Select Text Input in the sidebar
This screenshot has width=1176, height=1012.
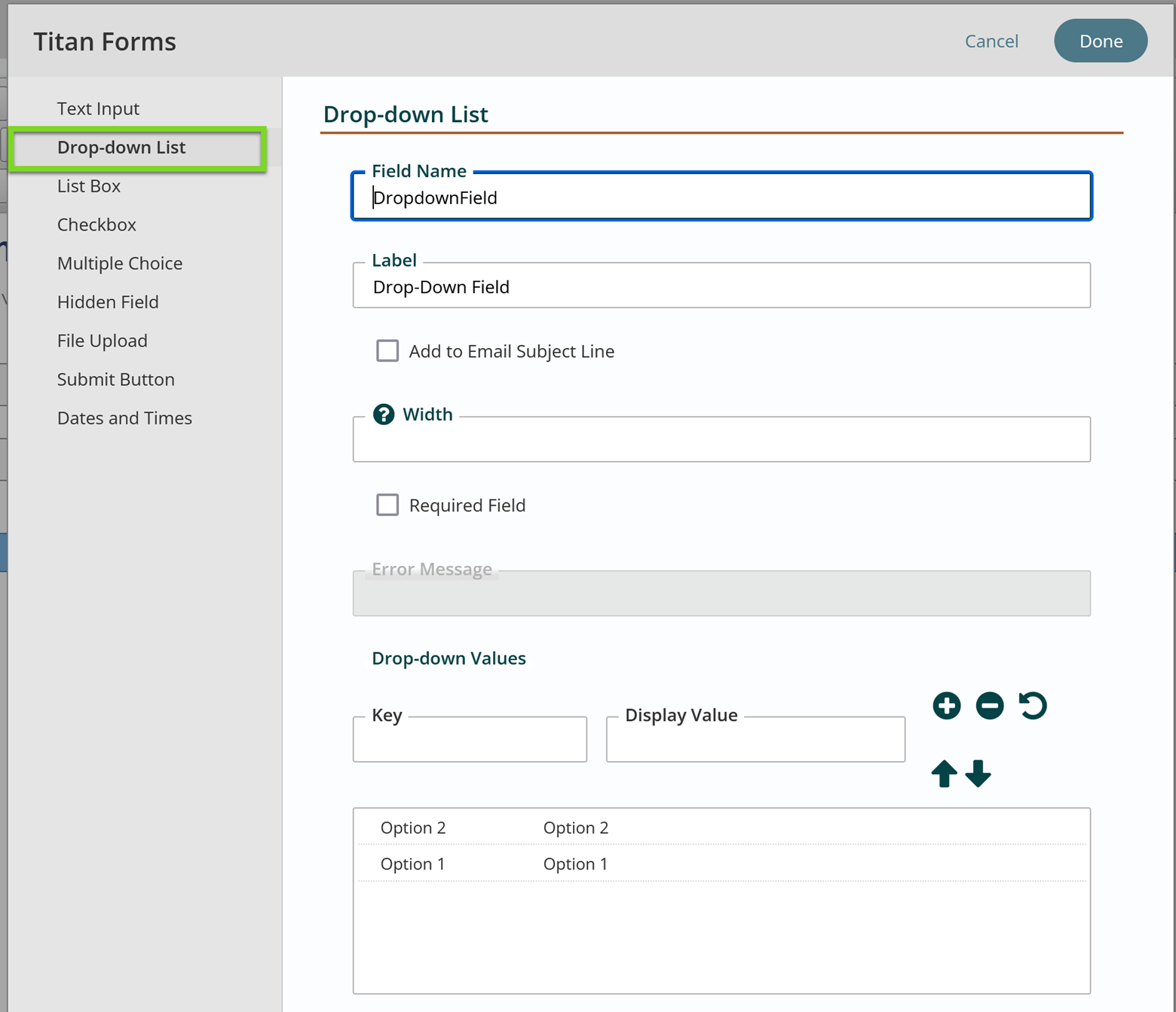click(98, 109)
